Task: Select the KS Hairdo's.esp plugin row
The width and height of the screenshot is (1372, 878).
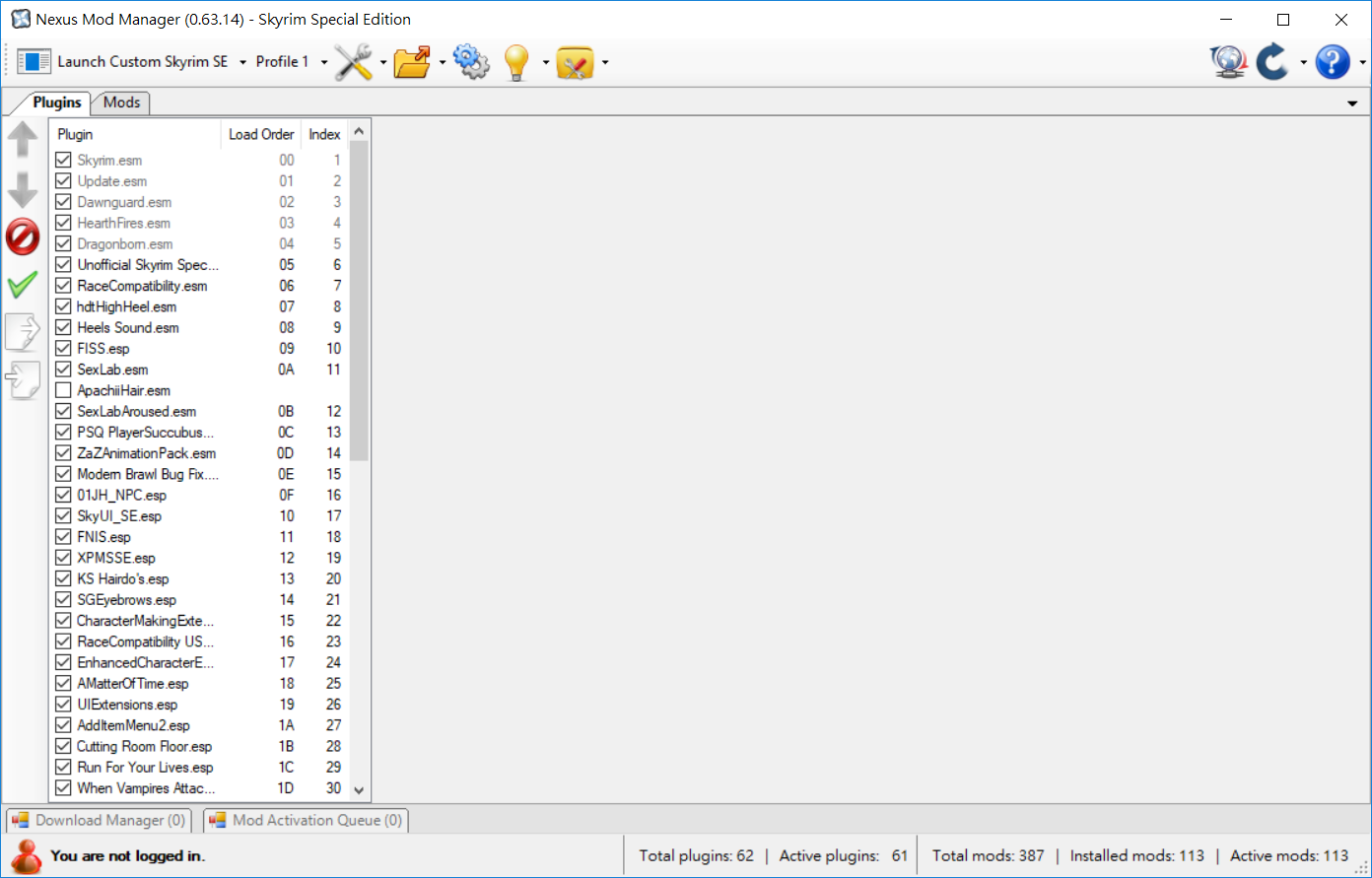Action: pyautogui.click(x=199, y=578)
